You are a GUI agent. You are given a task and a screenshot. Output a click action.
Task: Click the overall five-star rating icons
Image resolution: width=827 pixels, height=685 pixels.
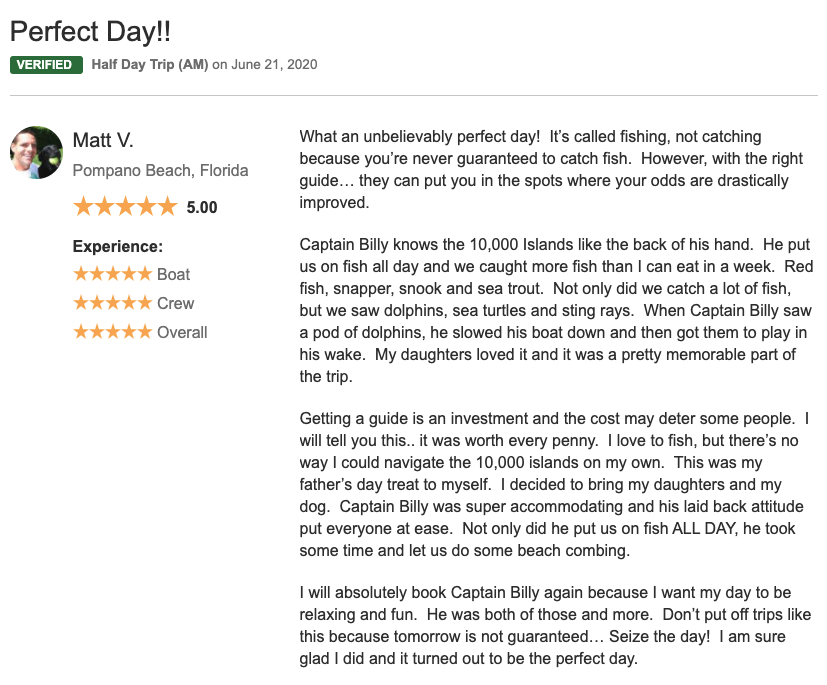[125, 206]
